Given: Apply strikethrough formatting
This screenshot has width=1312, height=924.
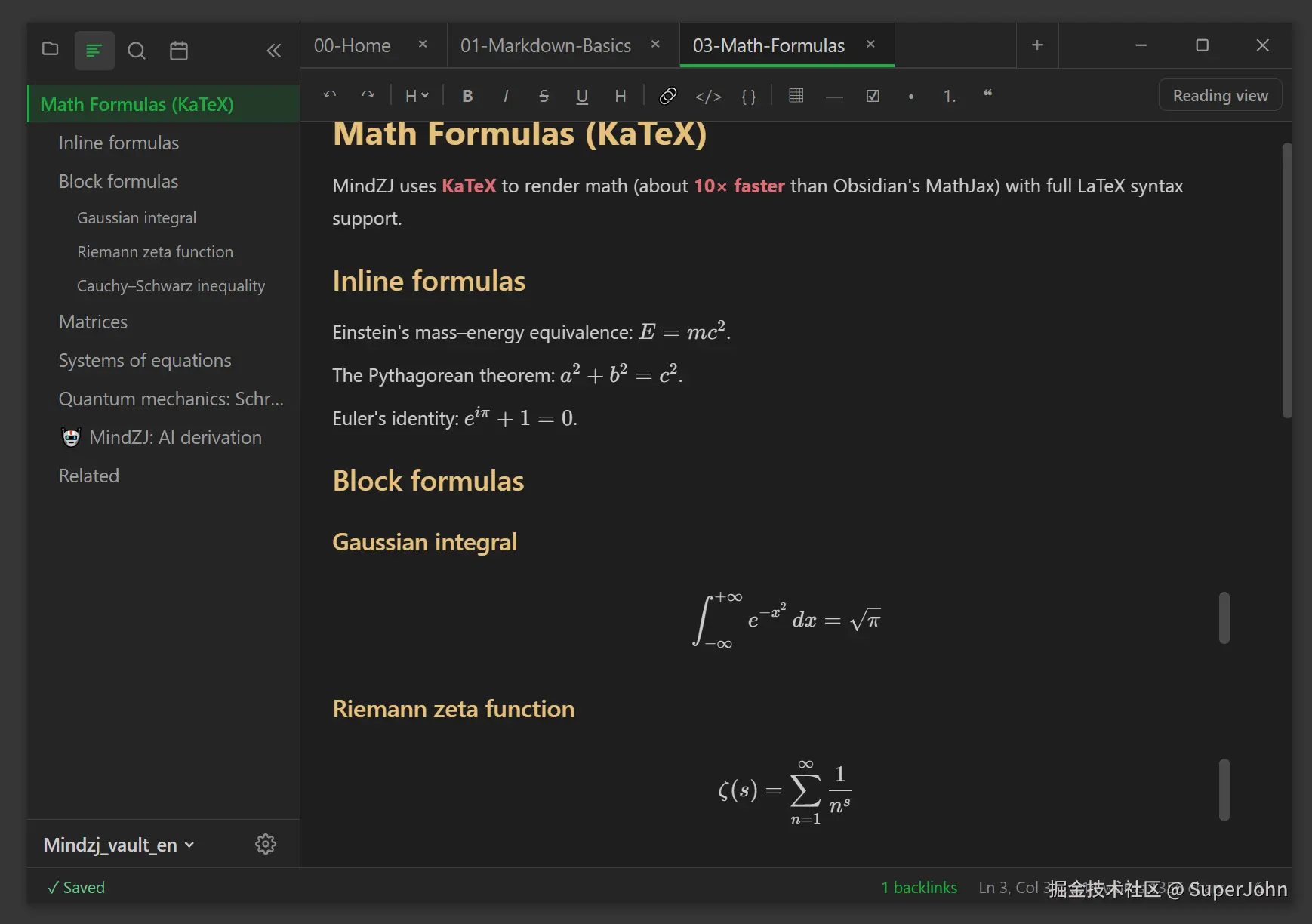Looking at the screenshot, I should coord(544,95).
